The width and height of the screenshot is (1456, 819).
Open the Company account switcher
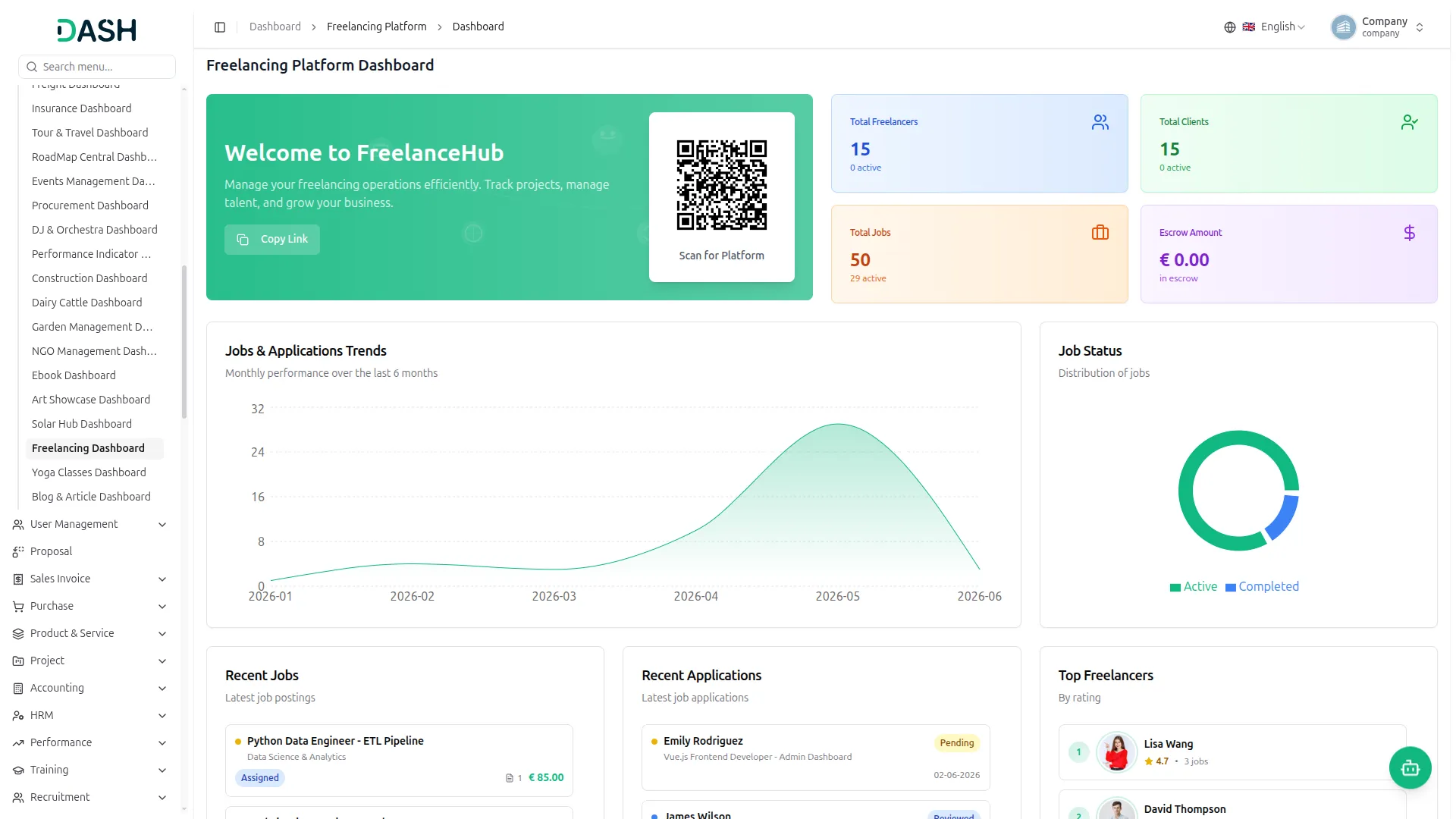point(1379,27)
